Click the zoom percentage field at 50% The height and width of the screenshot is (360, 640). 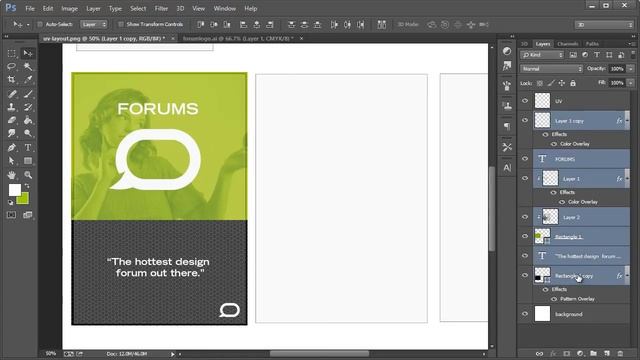(x=51, y=353)
